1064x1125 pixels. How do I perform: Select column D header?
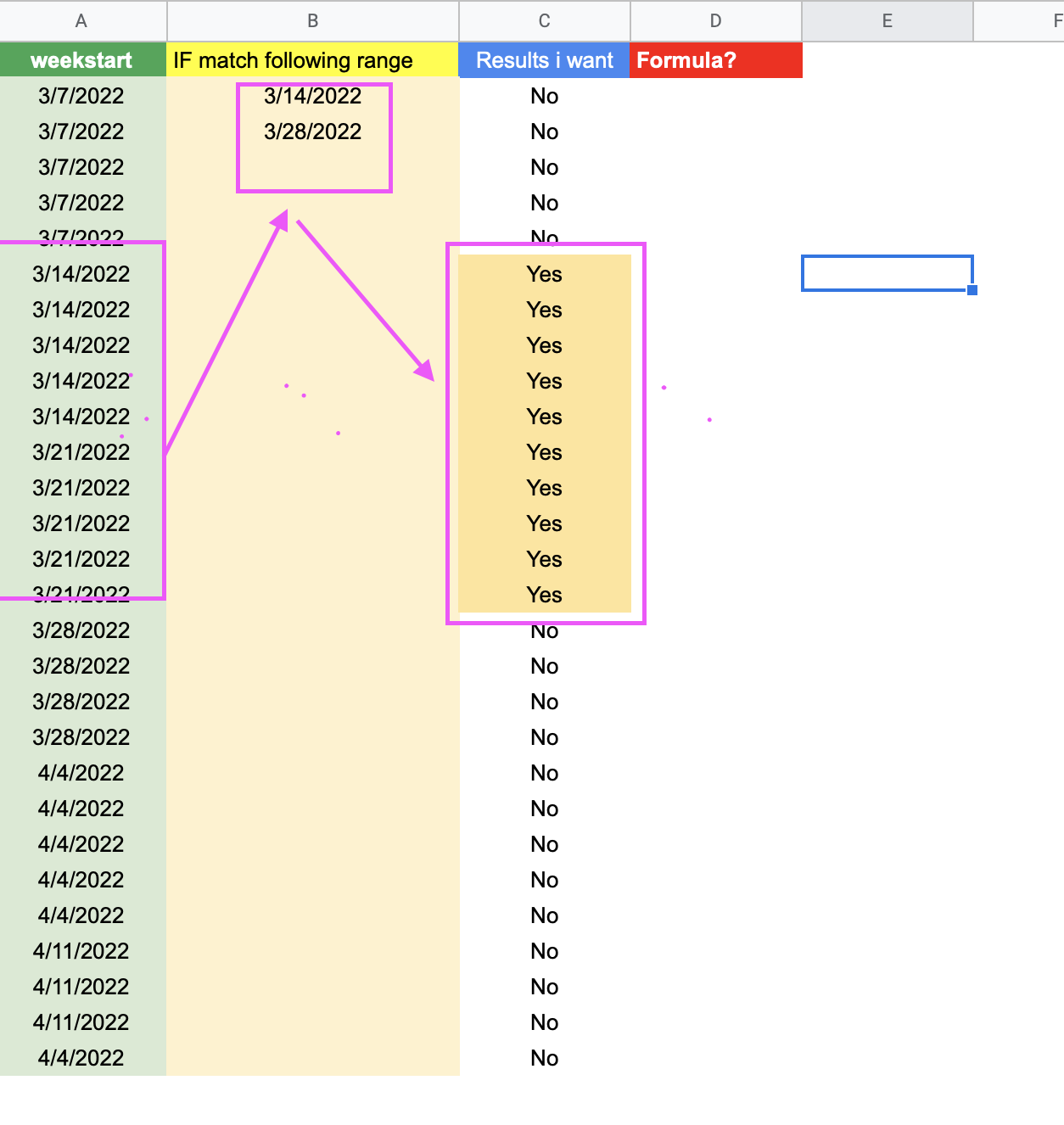(715, 20)
